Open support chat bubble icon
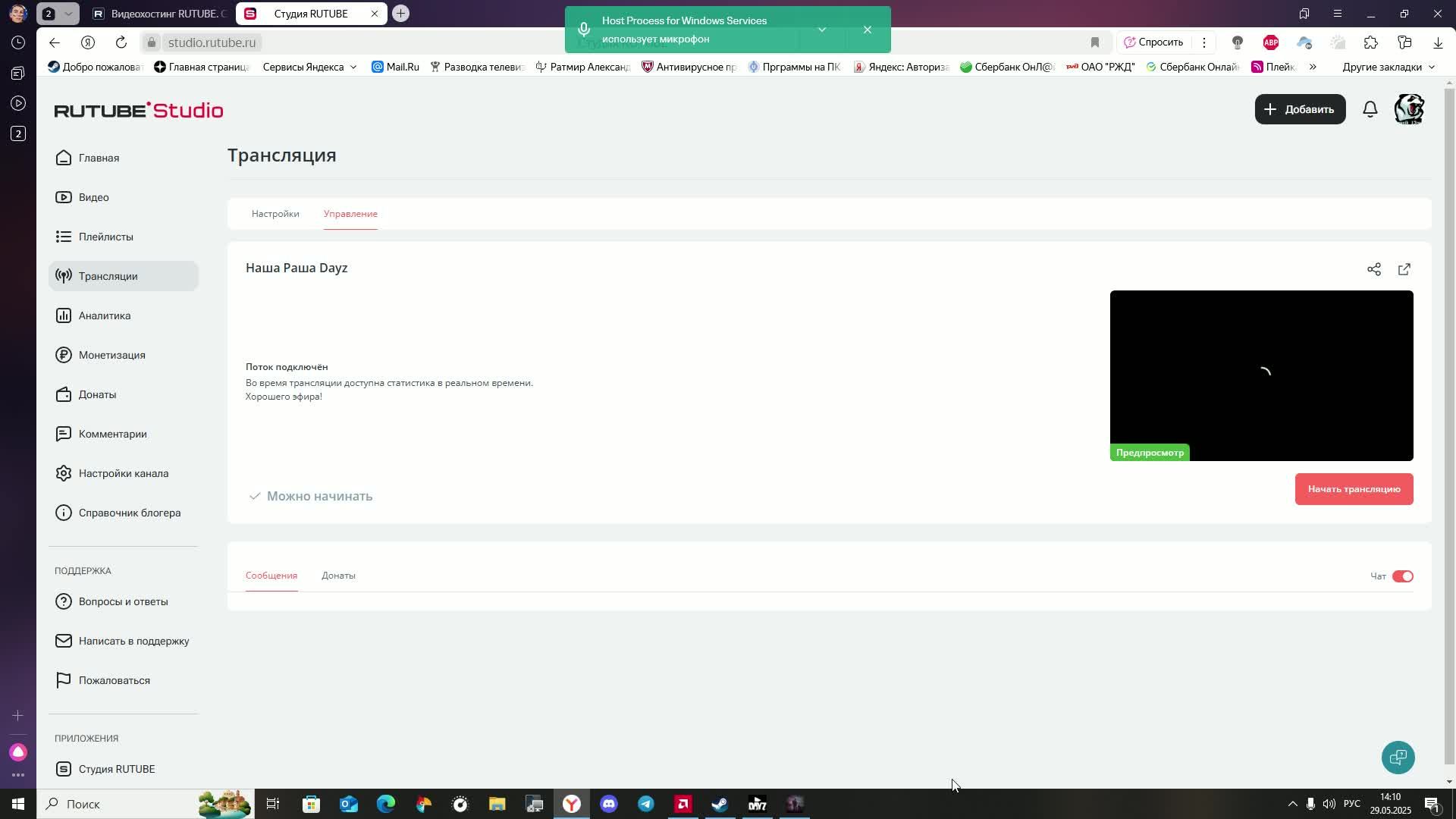Image resolution: width=1456 pixels, height=819 pixels. click(1398, 757)
